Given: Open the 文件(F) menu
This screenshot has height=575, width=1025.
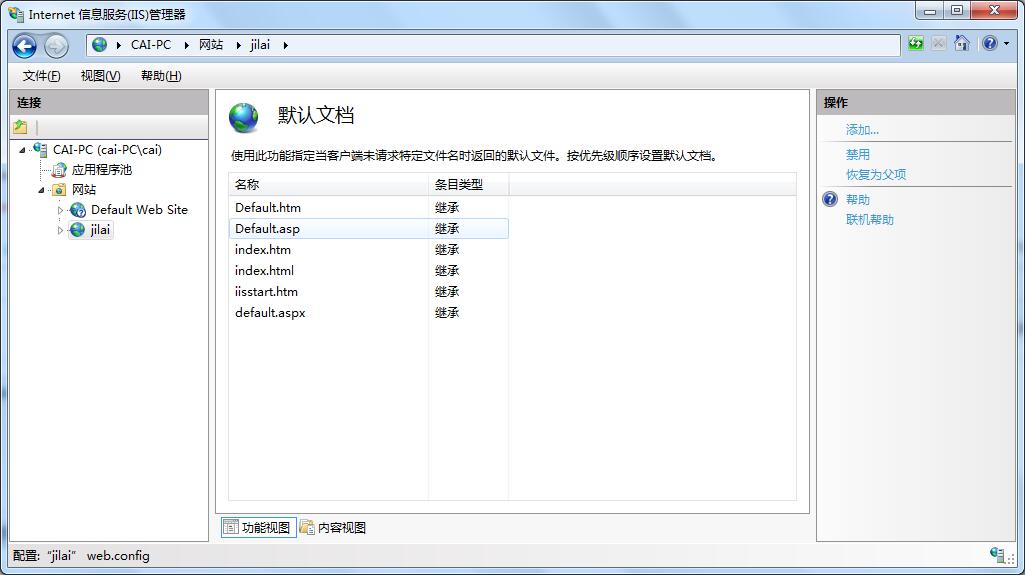Looking at the screenshot, I should (x=41, y=76).
